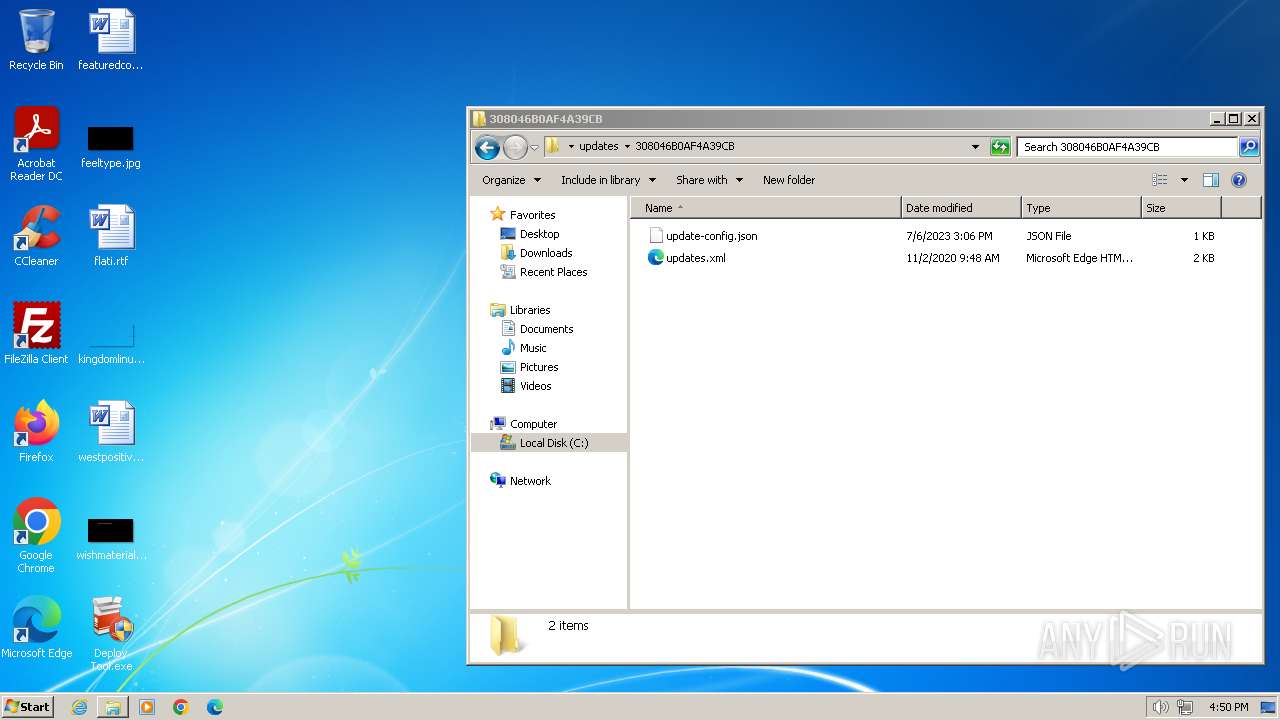Click the Back navigation arrow button
Viewport: 1280px width, 720px height.
click(x=487, y=147)
